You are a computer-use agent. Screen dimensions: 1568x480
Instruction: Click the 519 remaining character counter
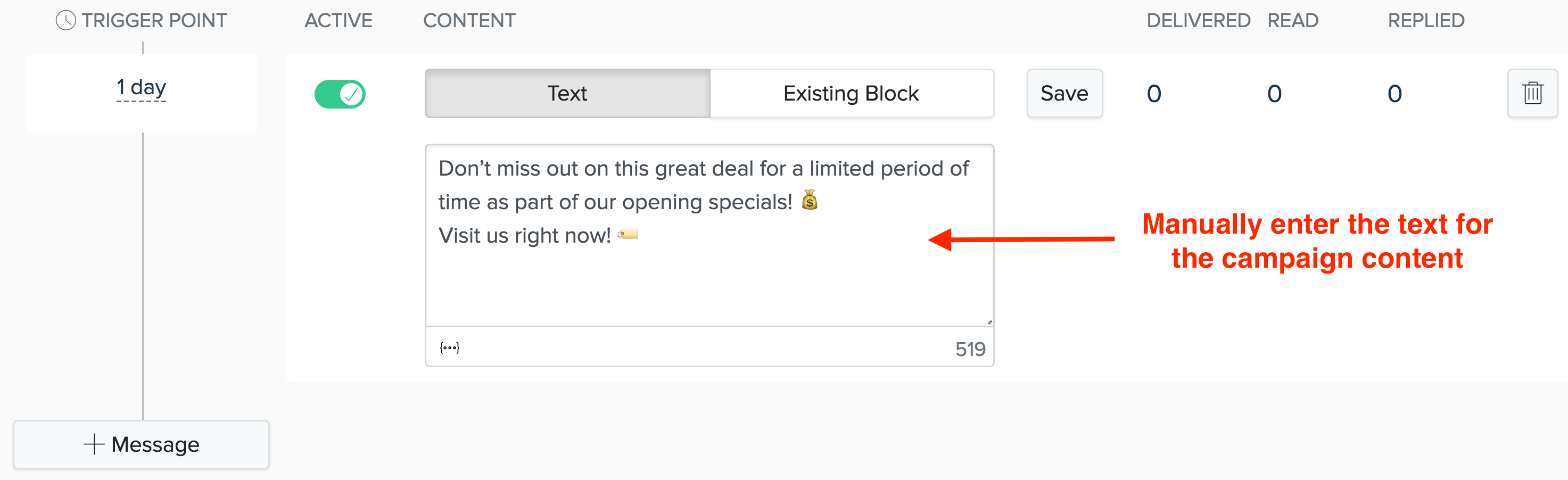[x=970, y=349]
